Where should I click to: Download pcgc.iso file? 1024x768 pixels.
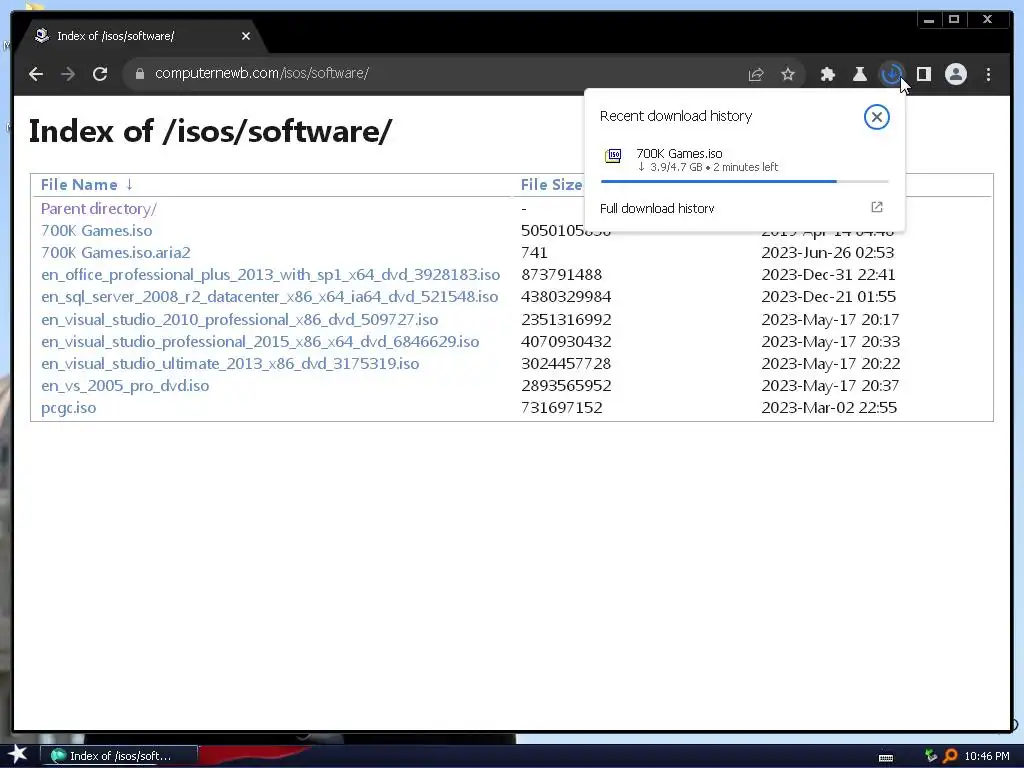[x=68, y=408]
